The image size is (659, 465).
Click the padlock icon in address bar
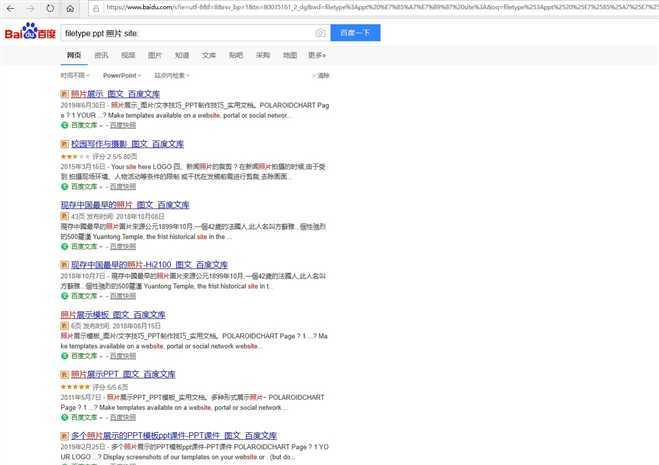96,8
